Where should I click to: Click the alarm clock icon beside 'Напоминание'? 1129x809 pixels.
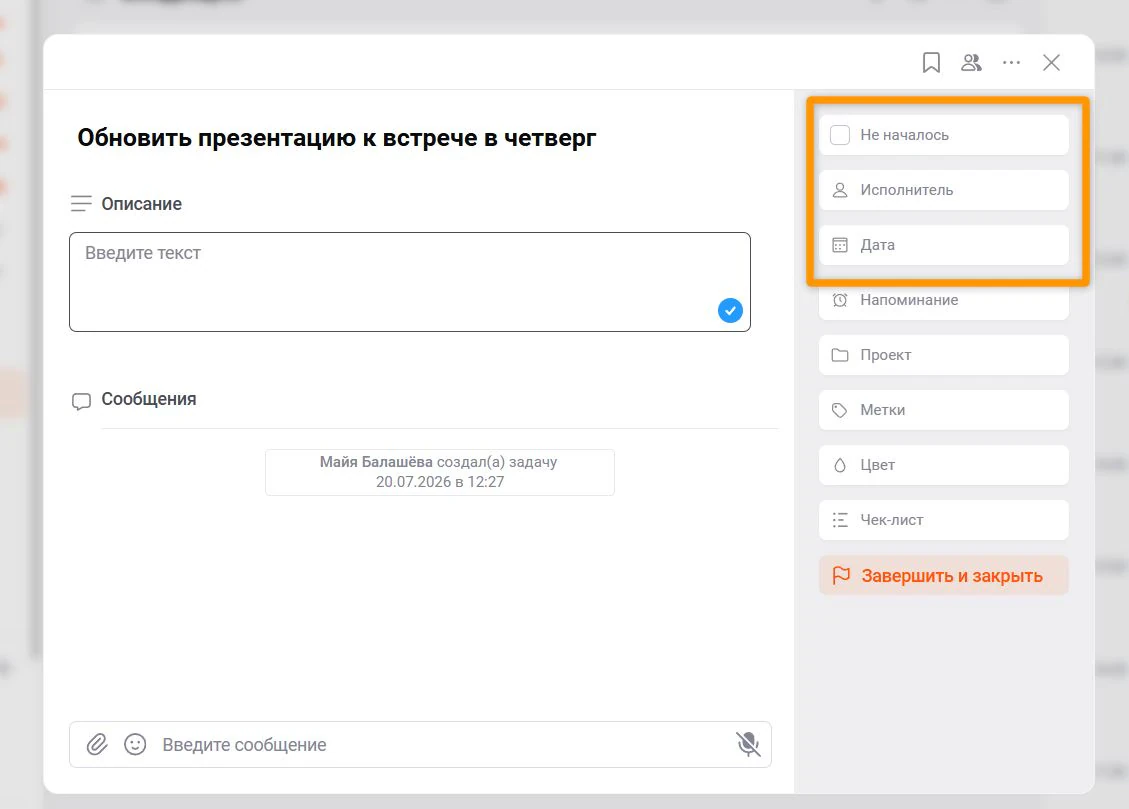point(840,300)
